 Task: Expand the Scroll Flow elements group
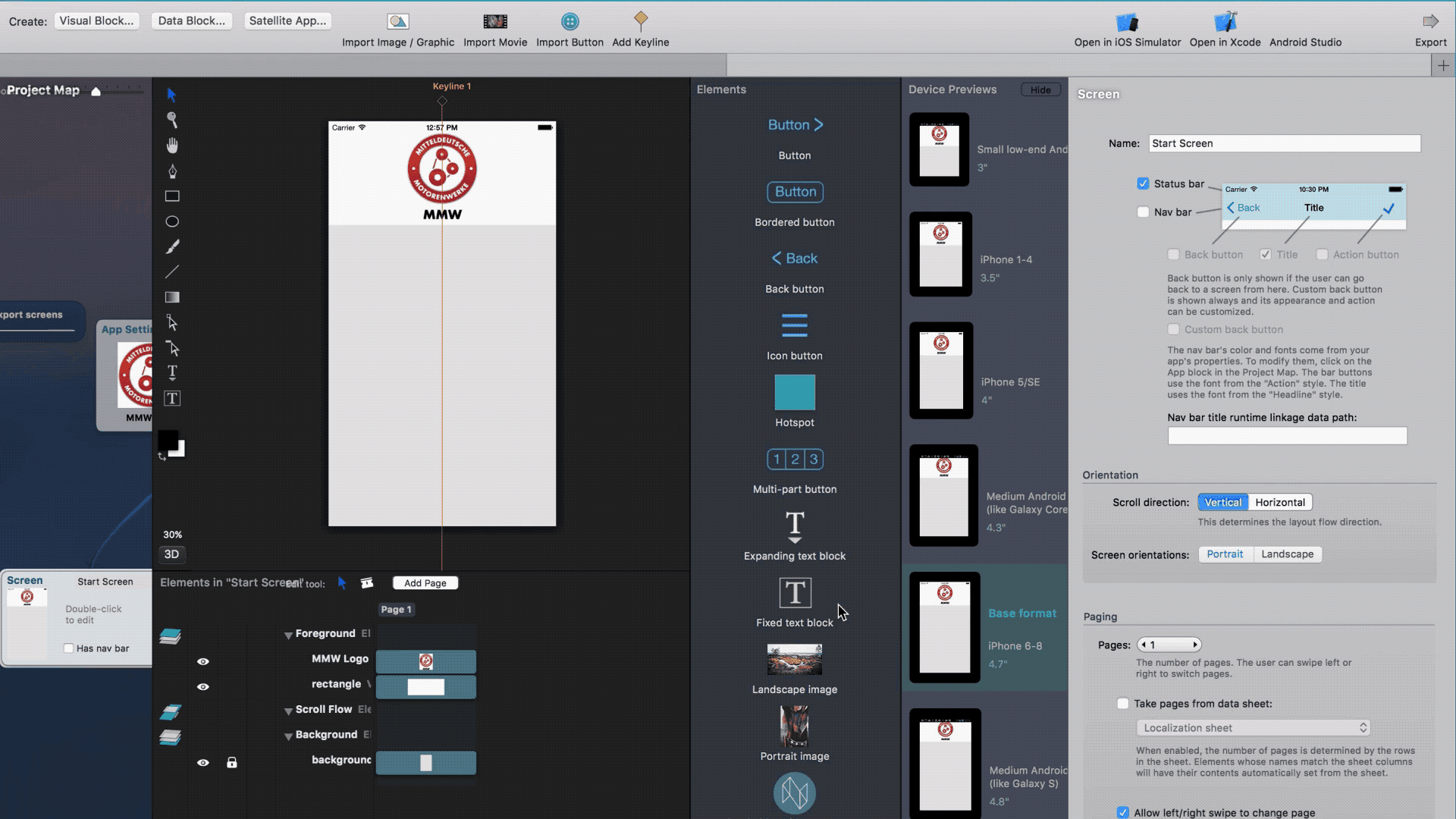[287, 709]
